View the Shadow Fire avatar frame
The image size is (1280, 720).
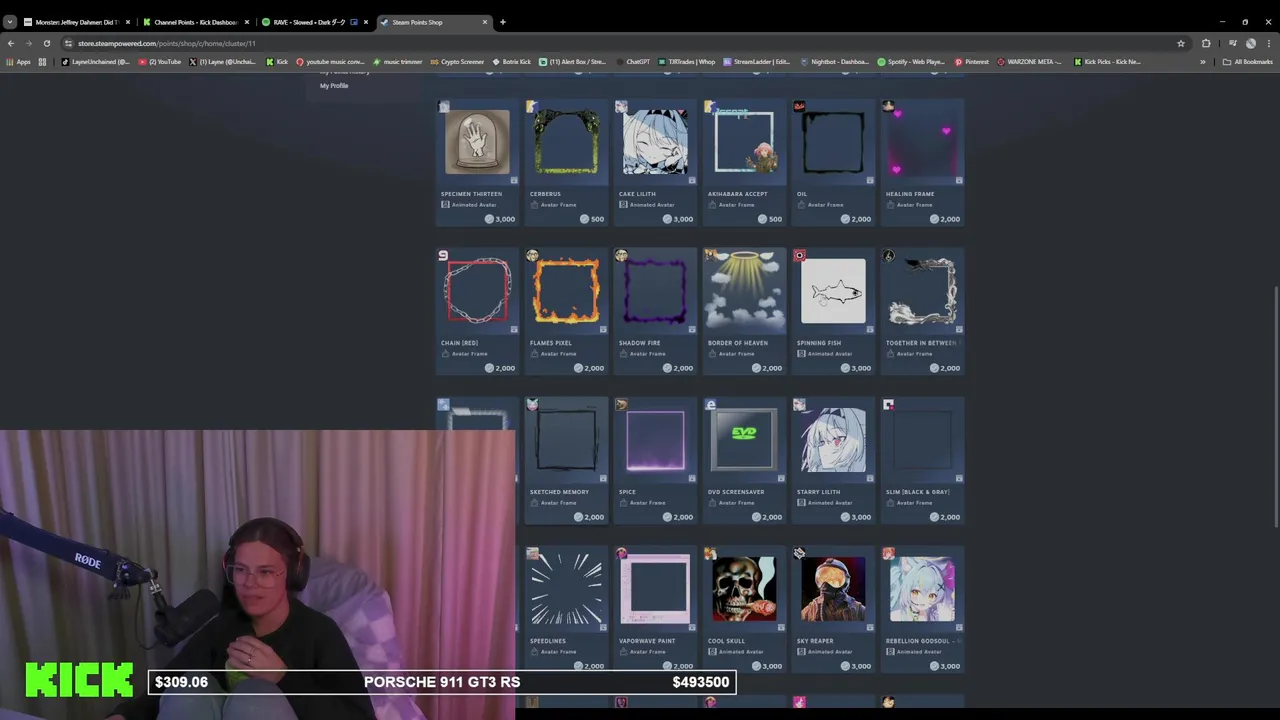coord(655,312)
